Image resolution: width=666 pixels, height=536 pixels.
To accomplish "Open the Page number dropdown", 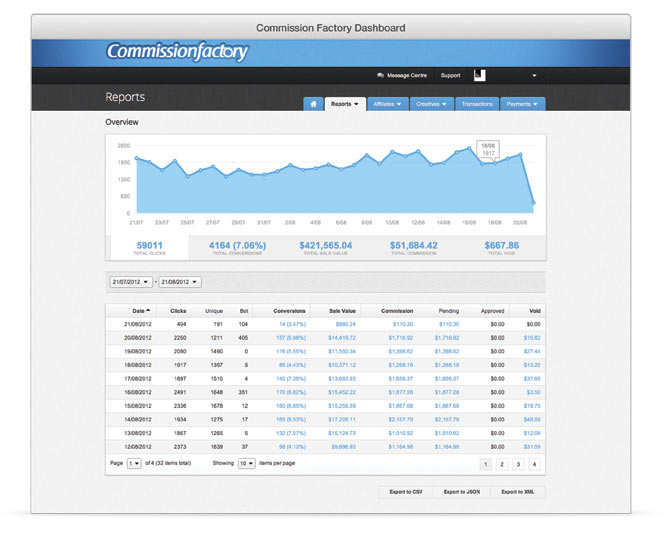I will point(134,463).
